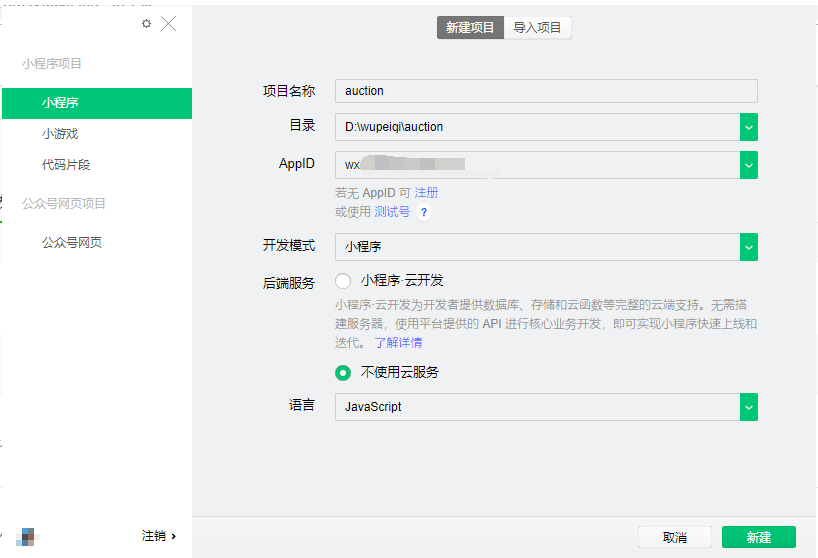Viewport: 818px width, 558px height.
Task: Expand the 目录 directory dropdown arrow
Action: [x=748, y=127]
